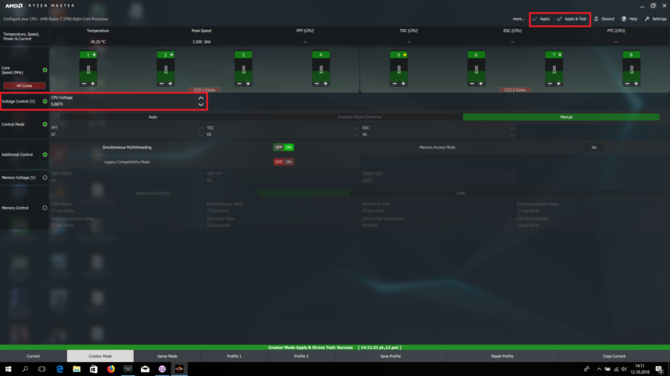670x376 pixels.
Task: Open Firefox from the Windows taskbar
Action: click(111, 369)
